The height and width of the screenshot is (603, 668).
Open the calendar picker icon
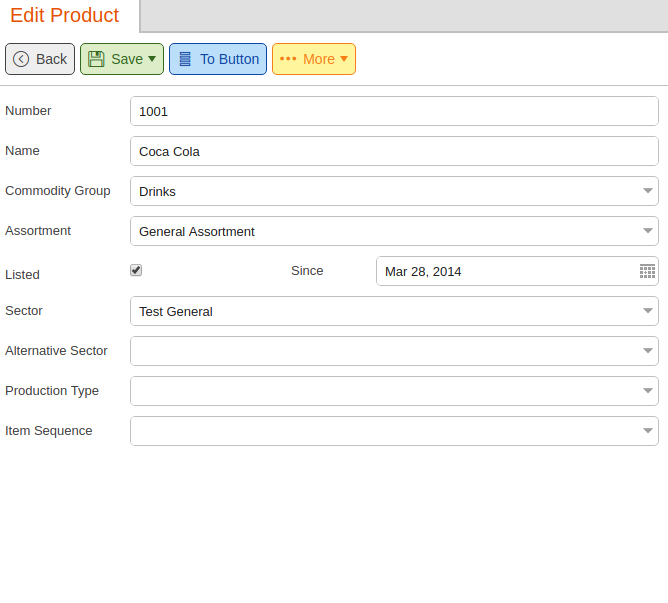pos(647,271)
